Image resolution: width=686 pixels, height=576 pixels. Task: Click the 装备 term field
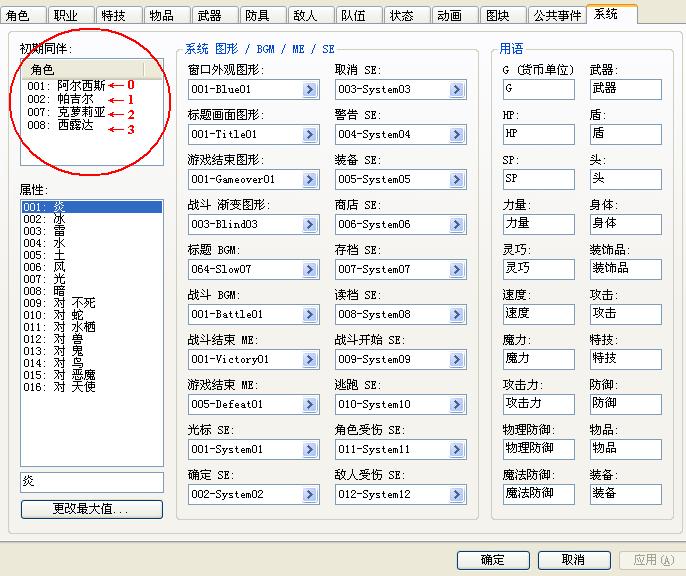626,494
